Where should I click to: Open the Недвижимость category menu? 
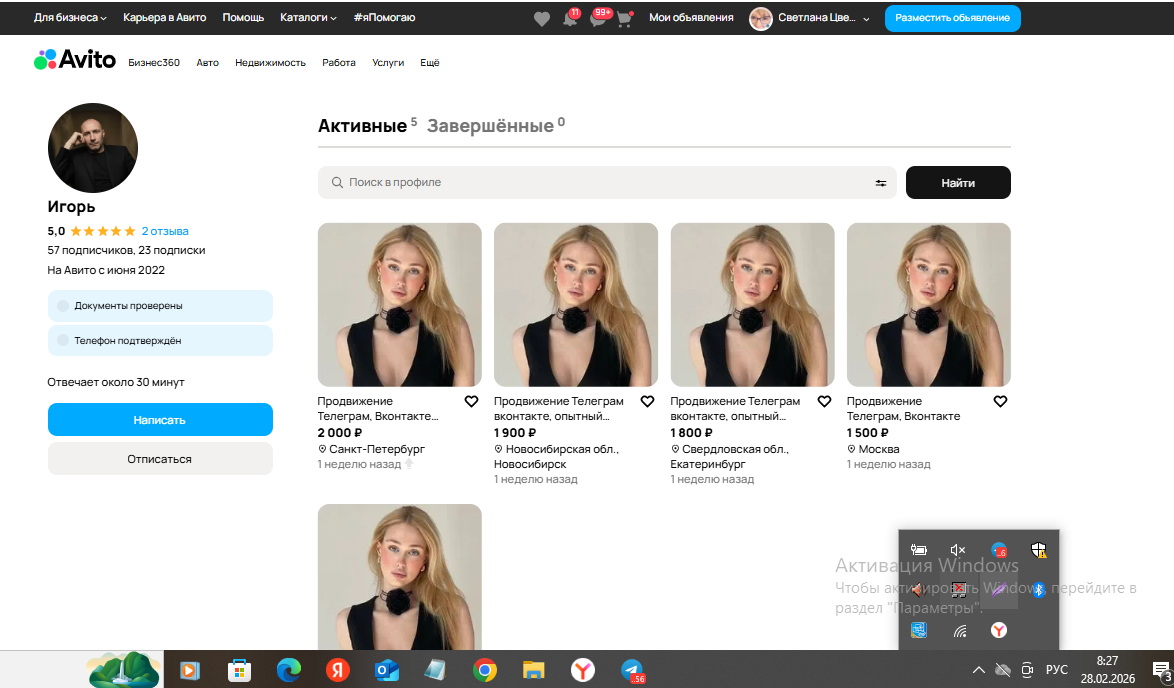[x=270, y=63]
